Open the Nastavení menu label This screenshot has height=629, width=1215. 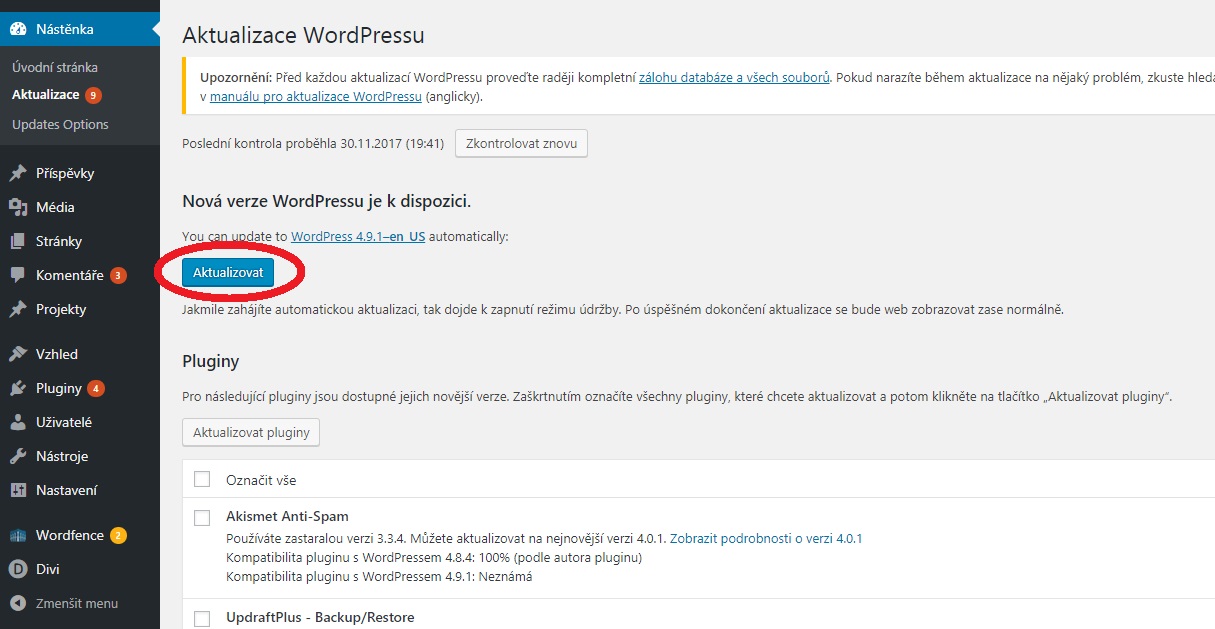[x=66, y=490]
